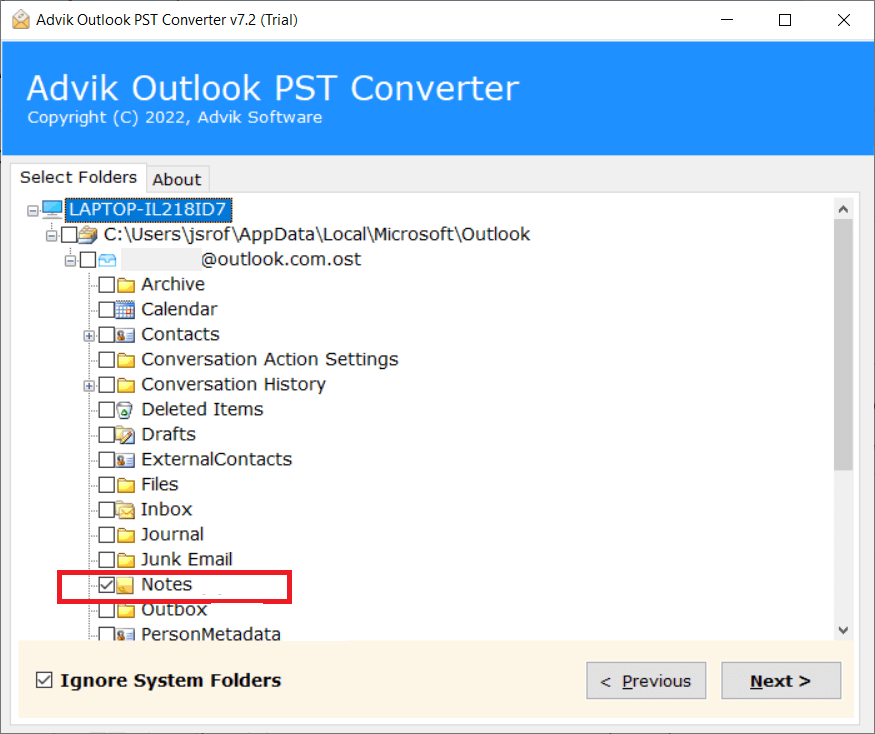This screenshot has width=875, height=734.
Task: Check the @outlook.com.ost file checkbox
Action: tap(88, 260)
